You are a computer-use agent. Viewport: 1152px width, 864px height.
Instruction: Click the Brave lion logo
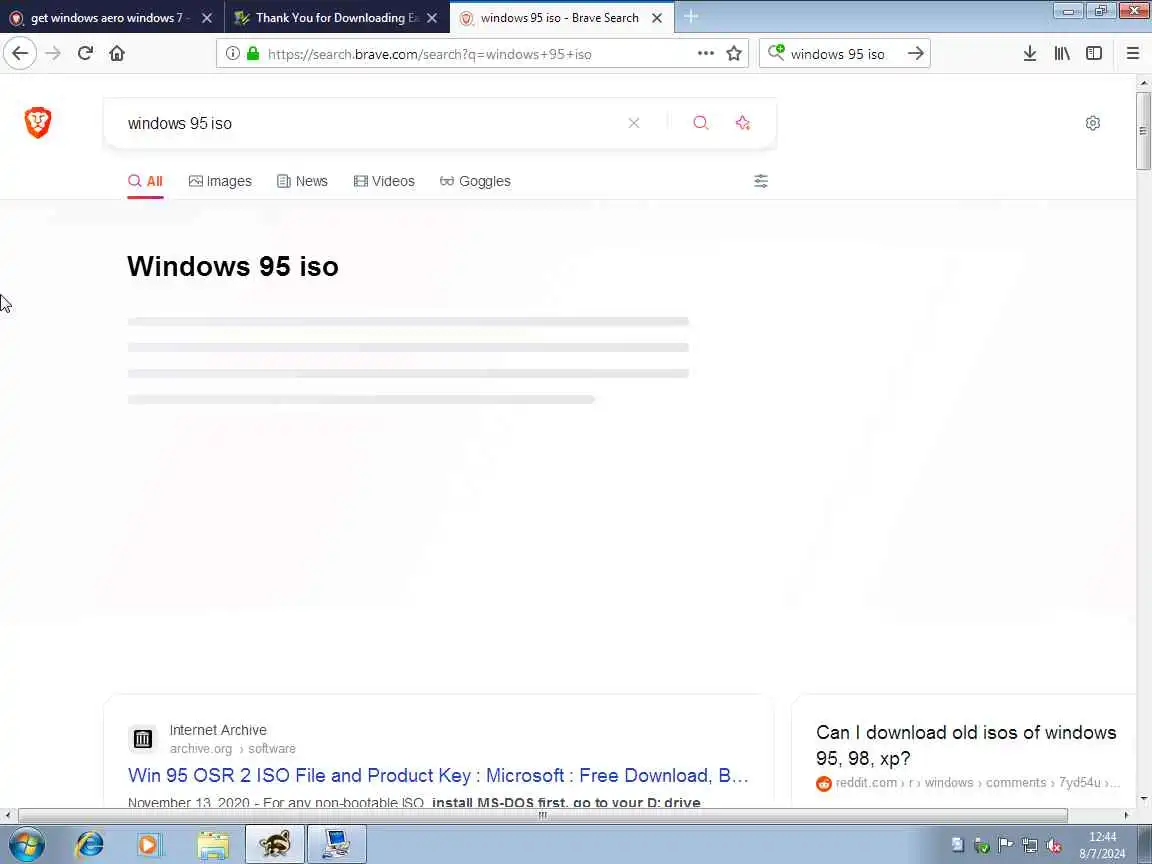coord(38,122)
